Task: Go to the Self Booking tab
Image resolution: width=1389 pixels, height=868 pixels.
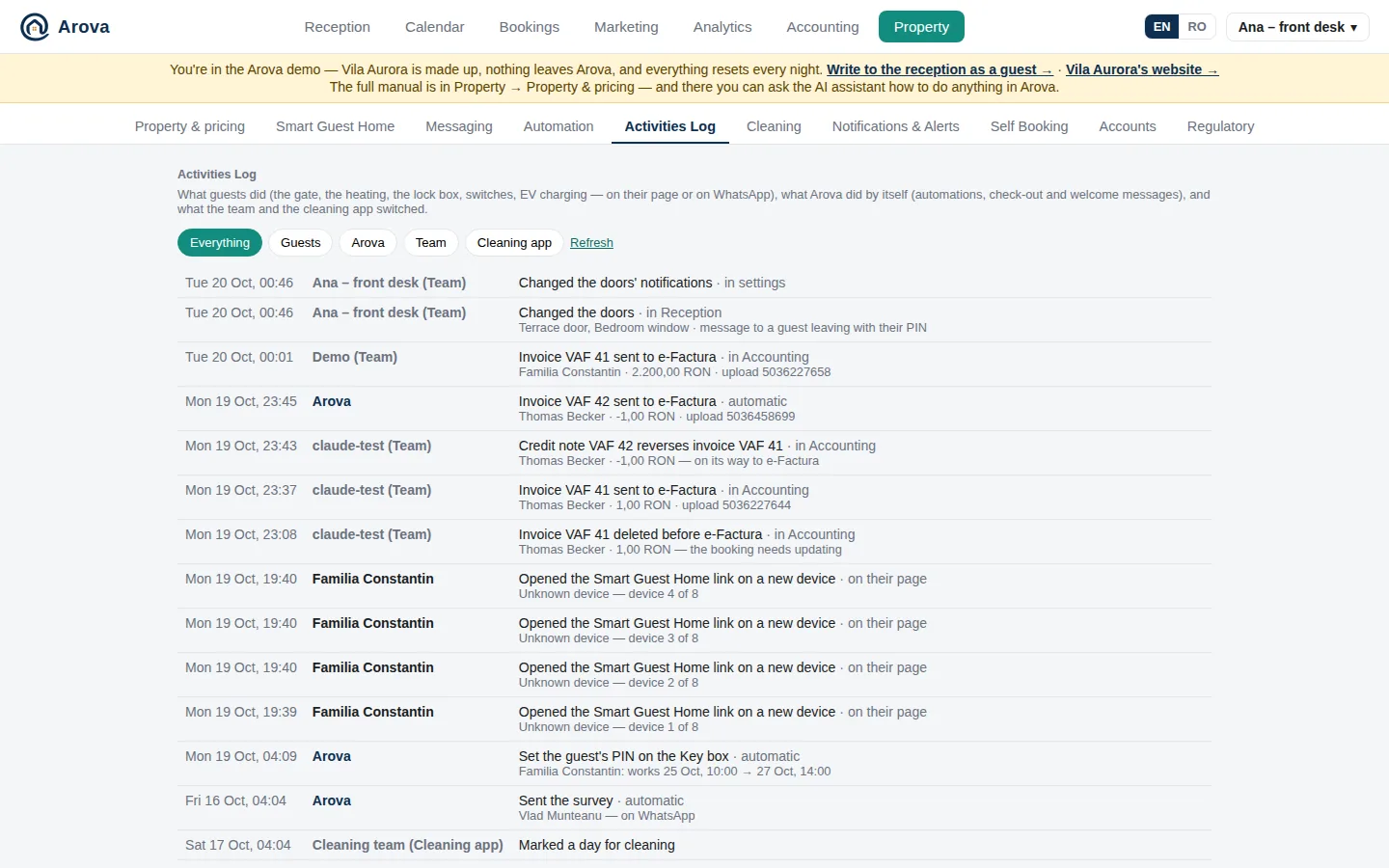Action: pyautogui.click(x=1028, y=126)
